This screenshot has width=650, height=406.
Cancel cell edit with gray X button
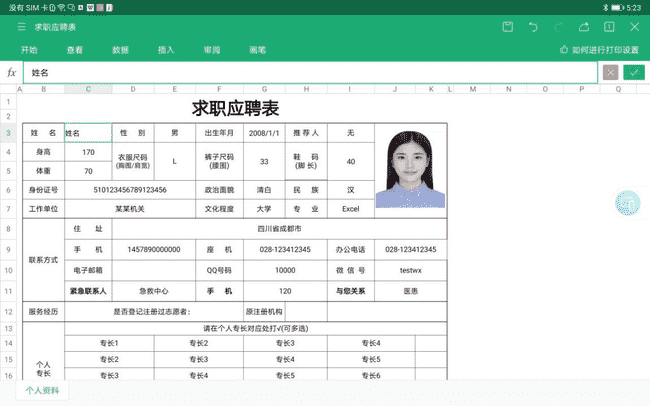610,73
